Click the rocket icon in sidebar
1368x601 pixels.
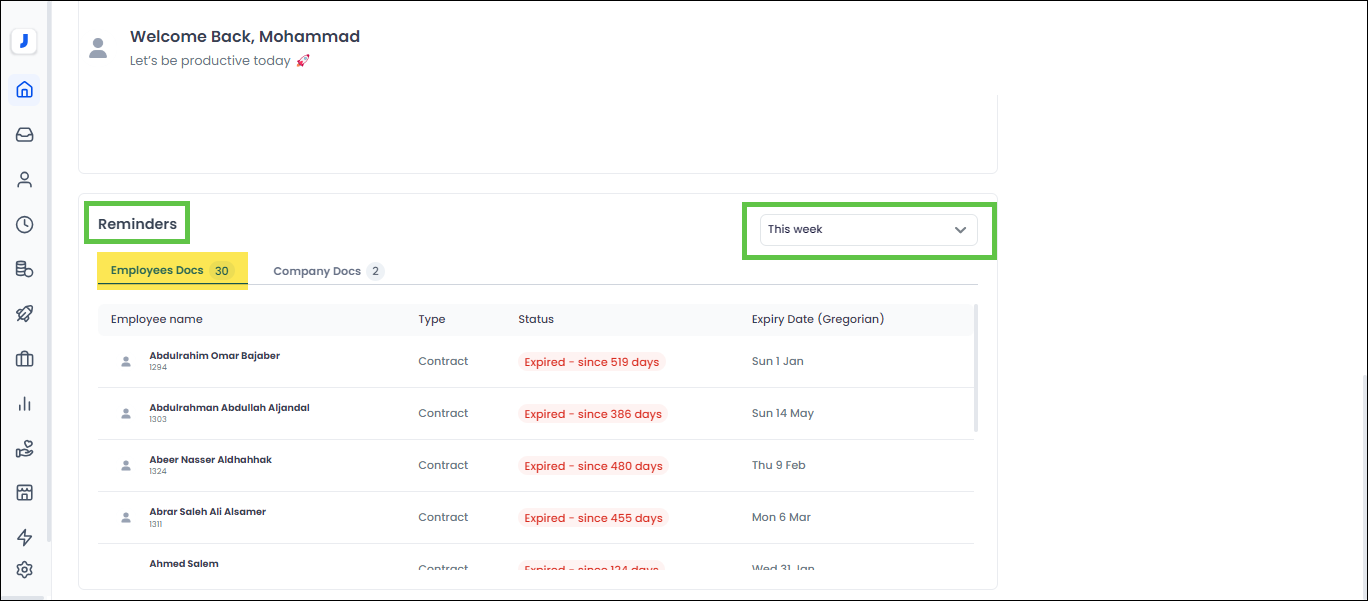pos(25,314)
